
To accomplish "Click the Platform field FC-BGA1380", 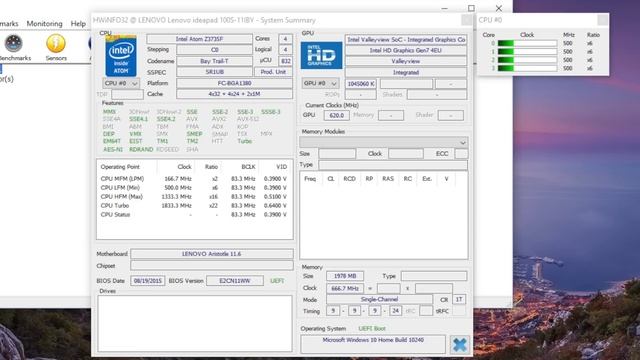I will [x=234, y=83].
